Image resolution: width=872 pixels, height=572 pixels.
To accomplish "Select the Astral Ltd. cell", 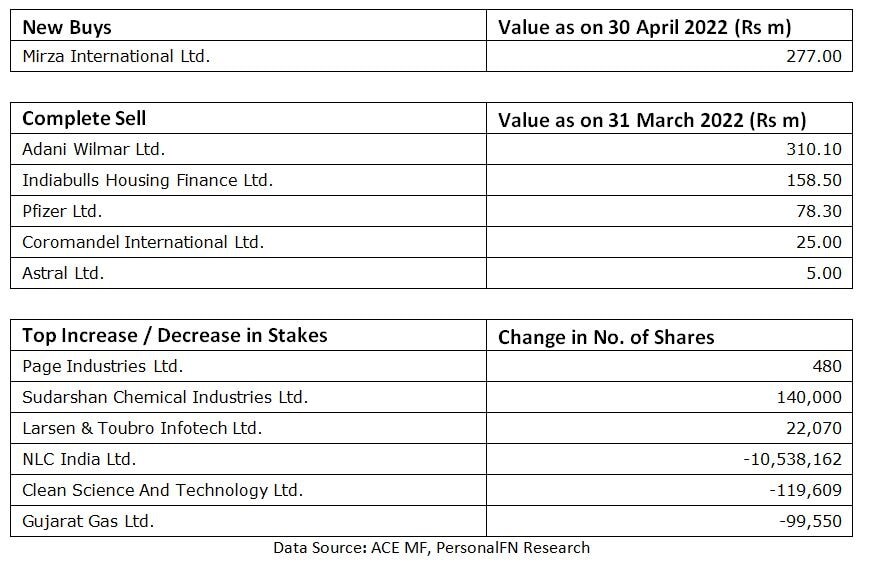I will 63,273.
